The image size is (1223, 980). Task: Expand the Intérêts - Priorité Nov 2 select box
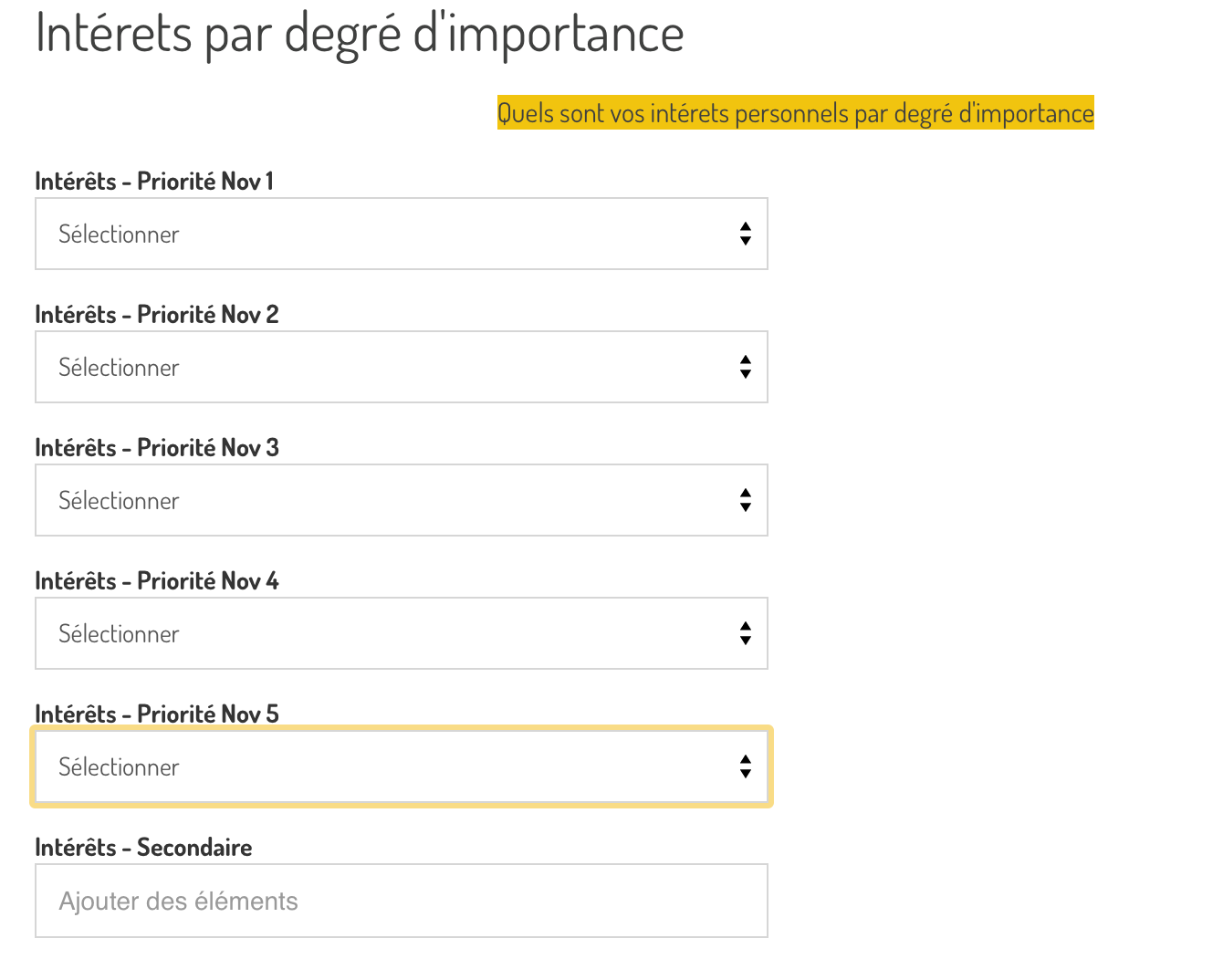[x=401, y=367]
